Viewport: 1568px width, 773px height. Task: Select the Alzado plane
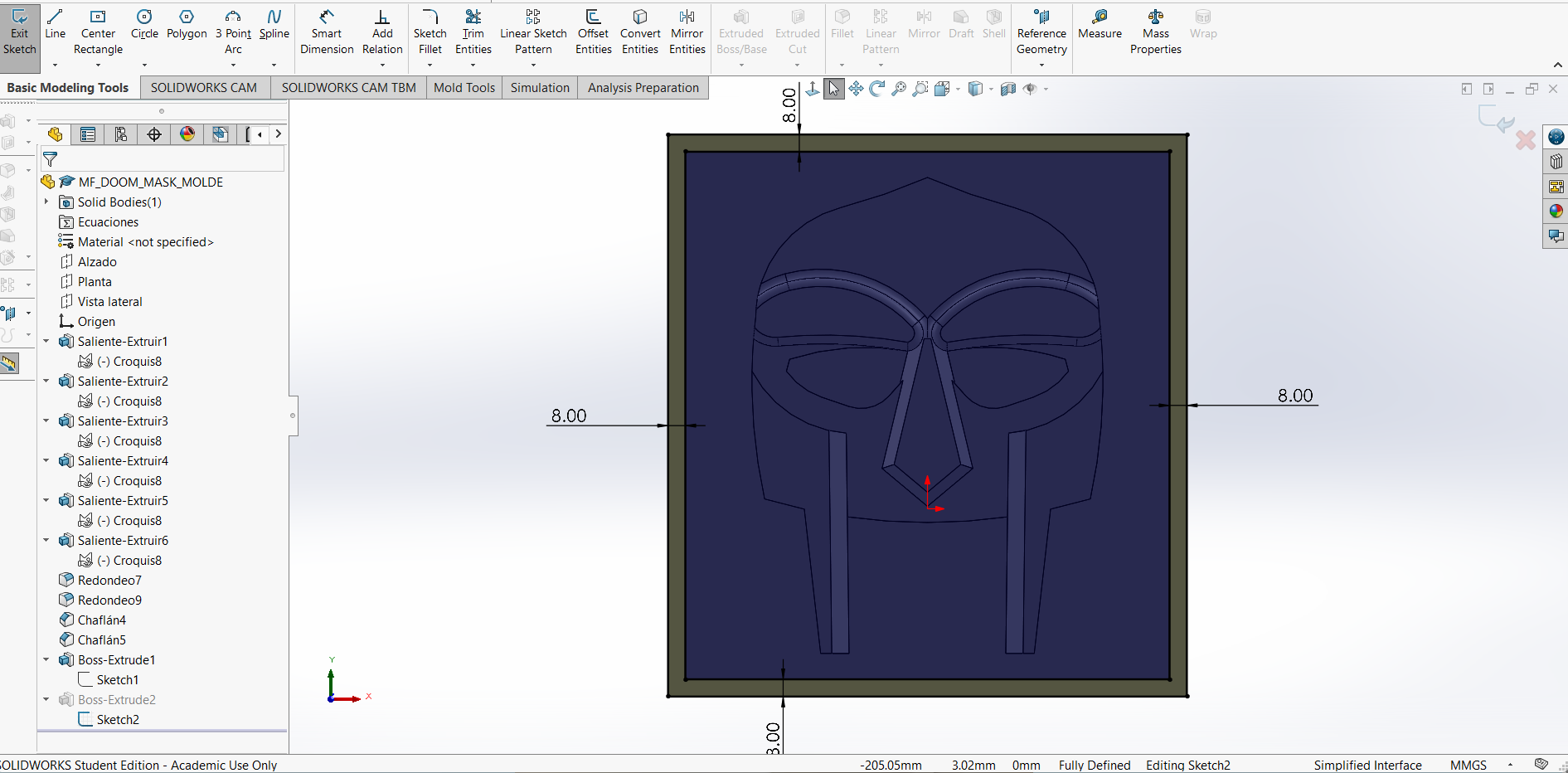click(x=97, y=261)
